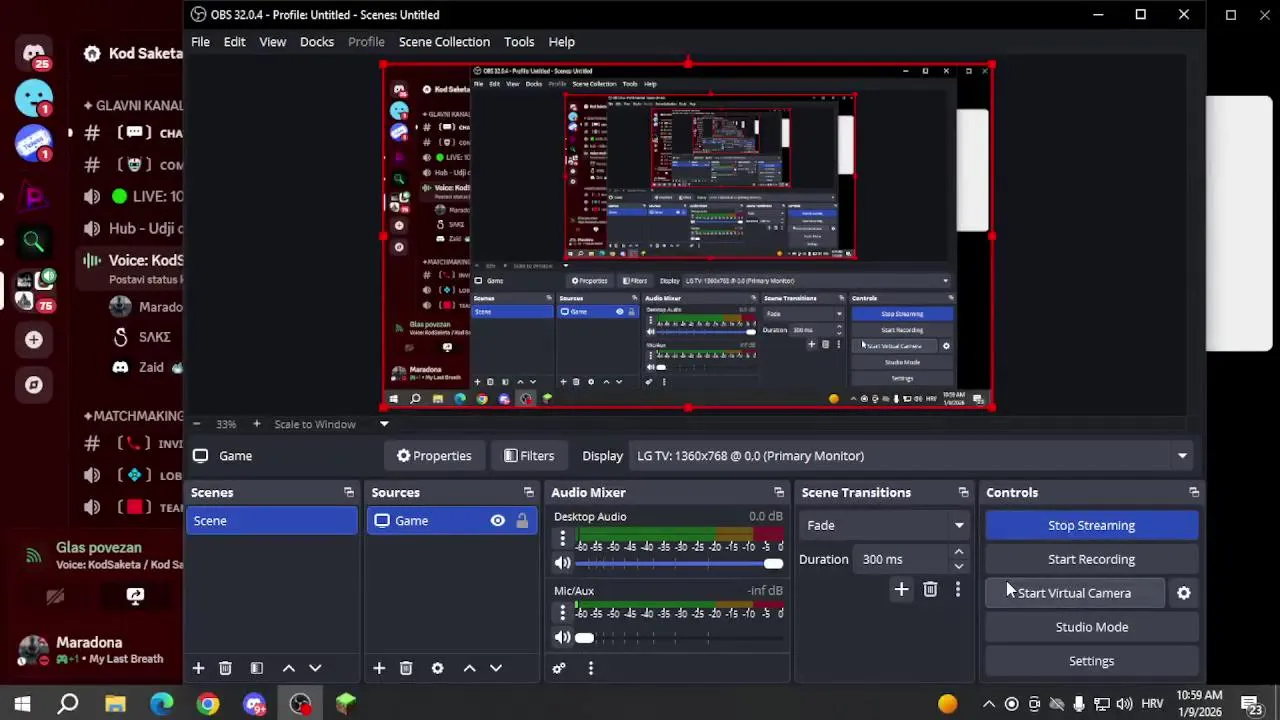Show hidden tray icons chevron

[x=988, y=704]
